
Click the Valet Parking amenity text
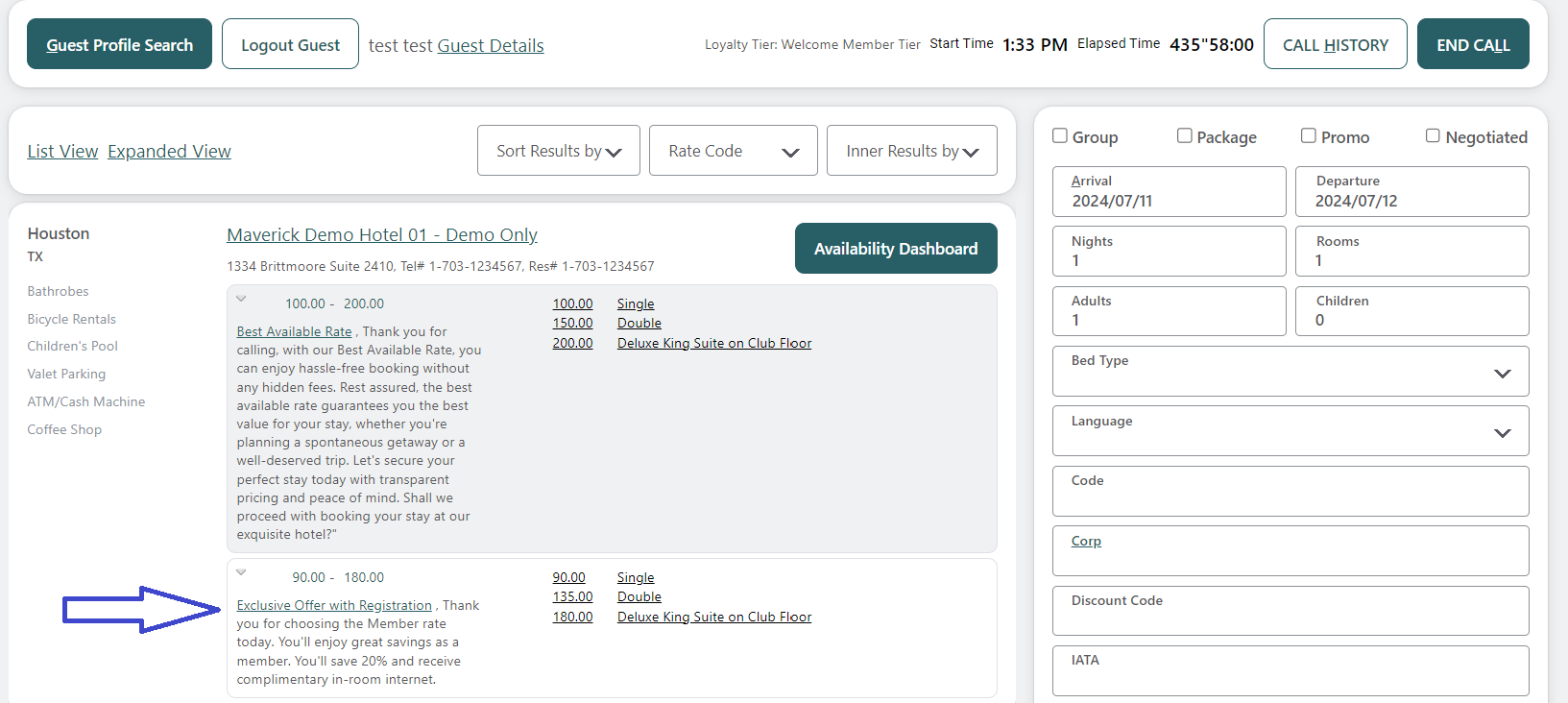coord(66,374)
